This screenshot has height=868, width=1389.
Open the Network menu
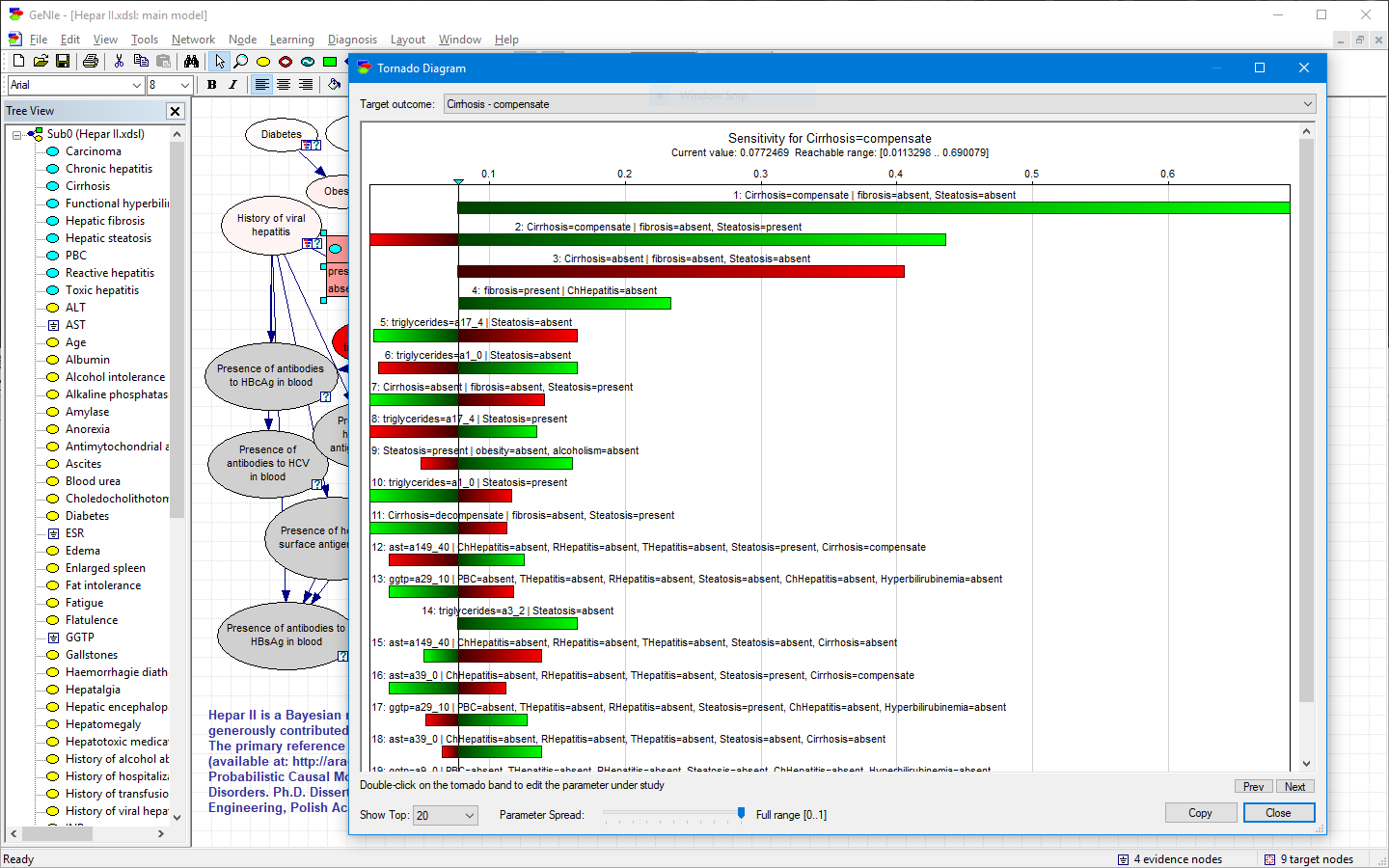click(x=193, y=40)
